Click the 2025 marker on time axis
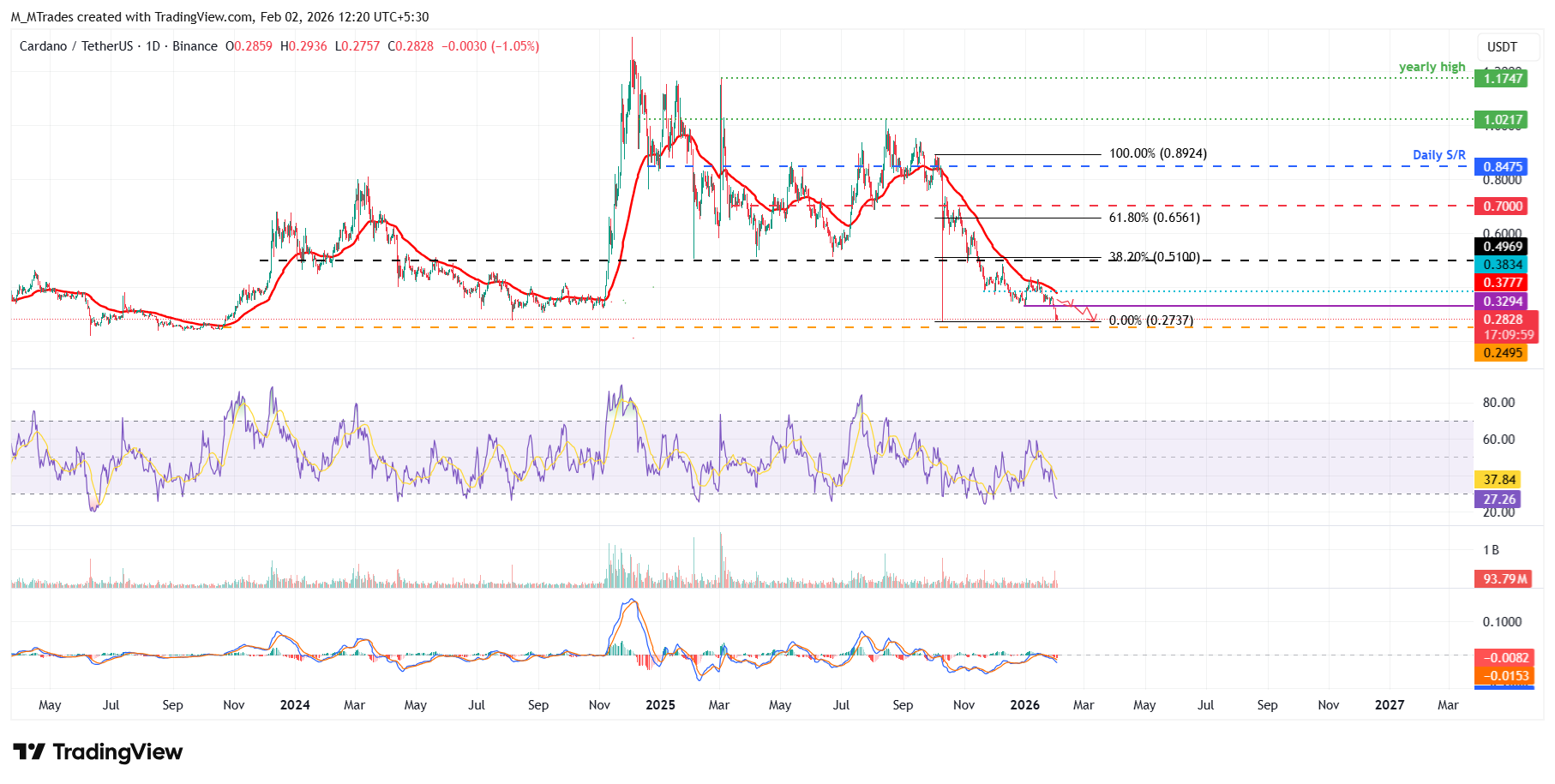 [x=660, y=705]
